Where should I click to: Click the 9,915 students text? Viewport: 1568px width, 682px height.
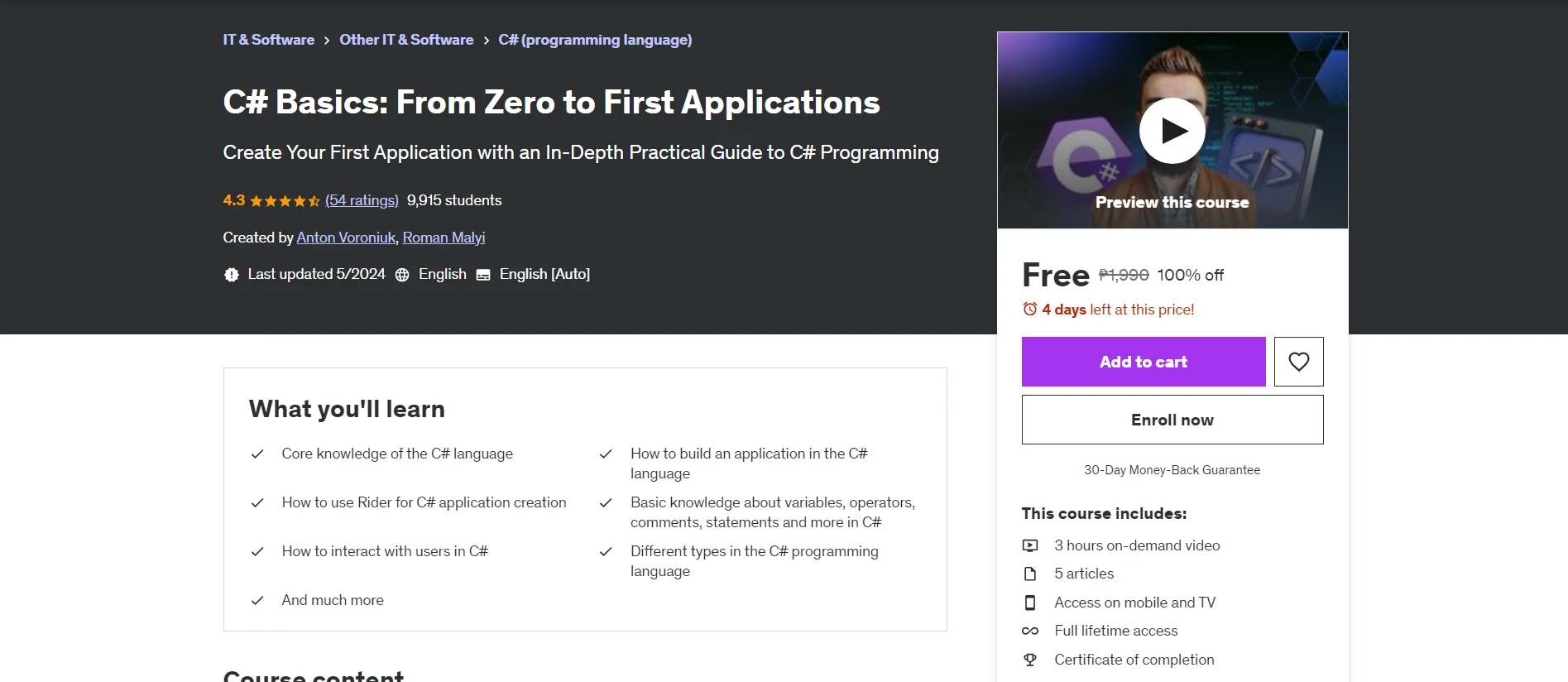tap(454, 200)
